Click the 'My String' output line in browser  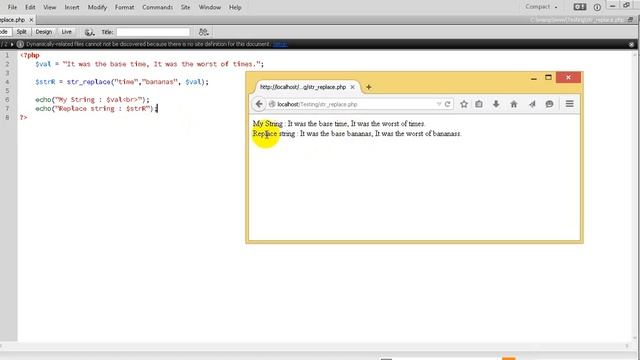point(339,124)
